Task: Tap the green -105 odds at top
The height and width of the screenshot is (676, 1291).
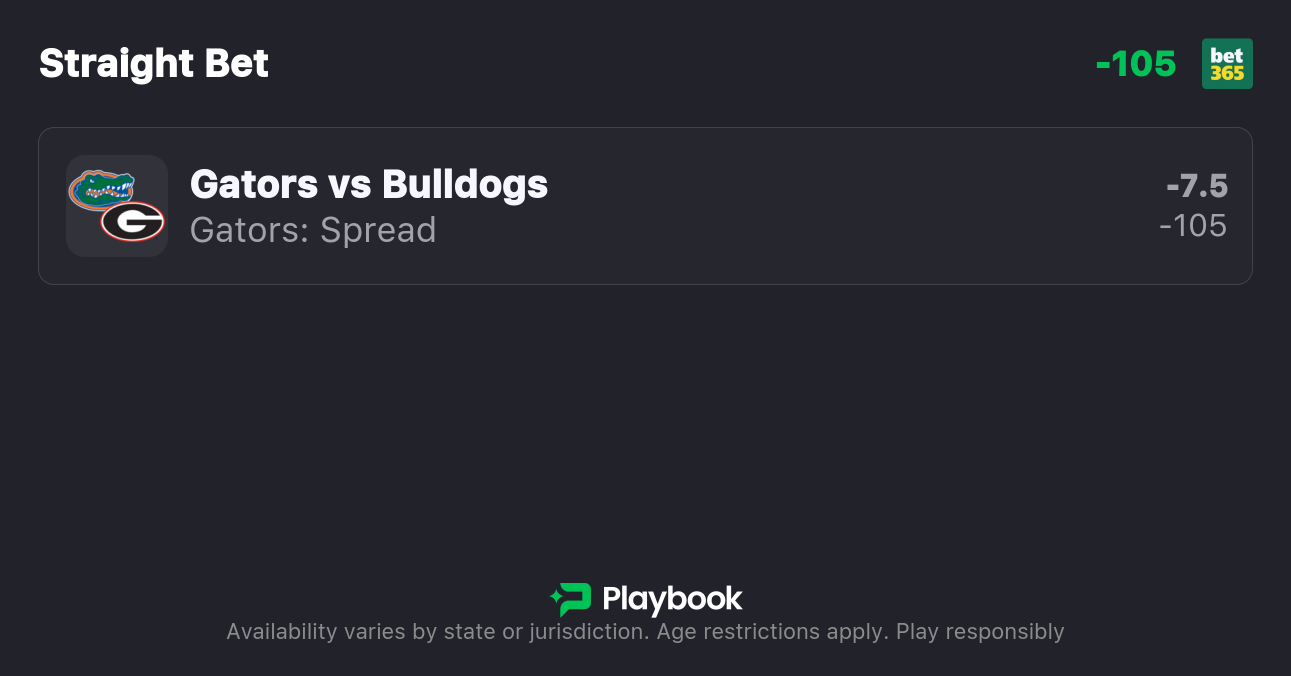Action: [x=1136, y=64]
